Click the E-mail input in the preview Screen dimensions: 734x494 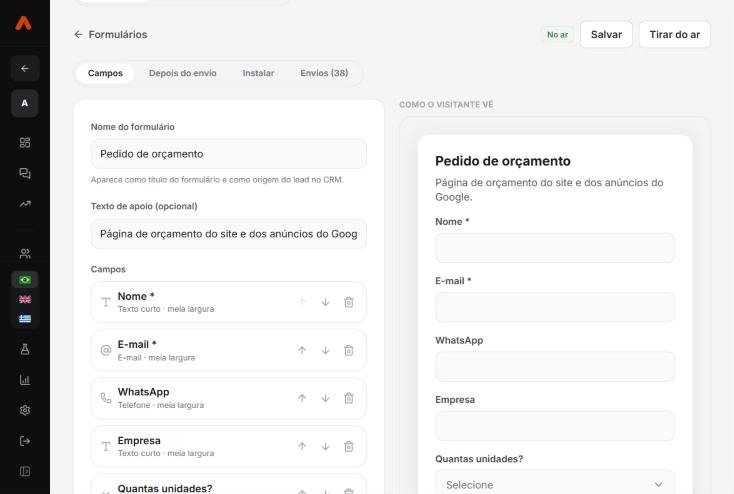tap(555, 307)
